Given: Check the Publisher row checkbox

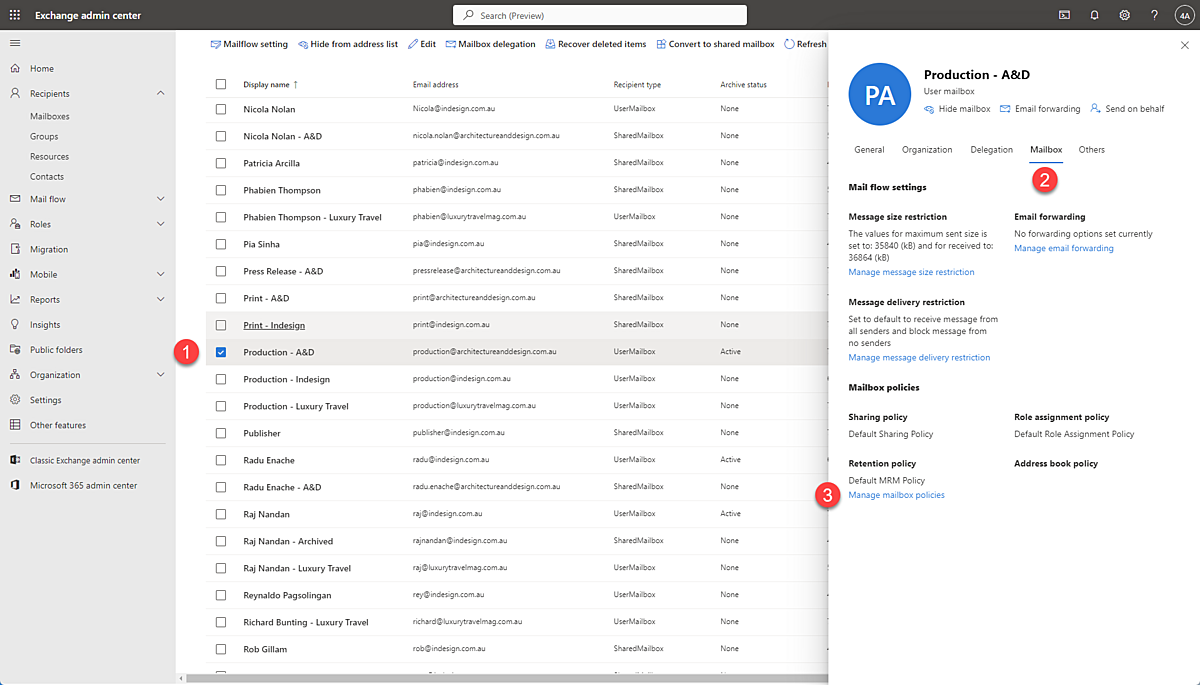Looking at the screenshot, I should point(221,433).
